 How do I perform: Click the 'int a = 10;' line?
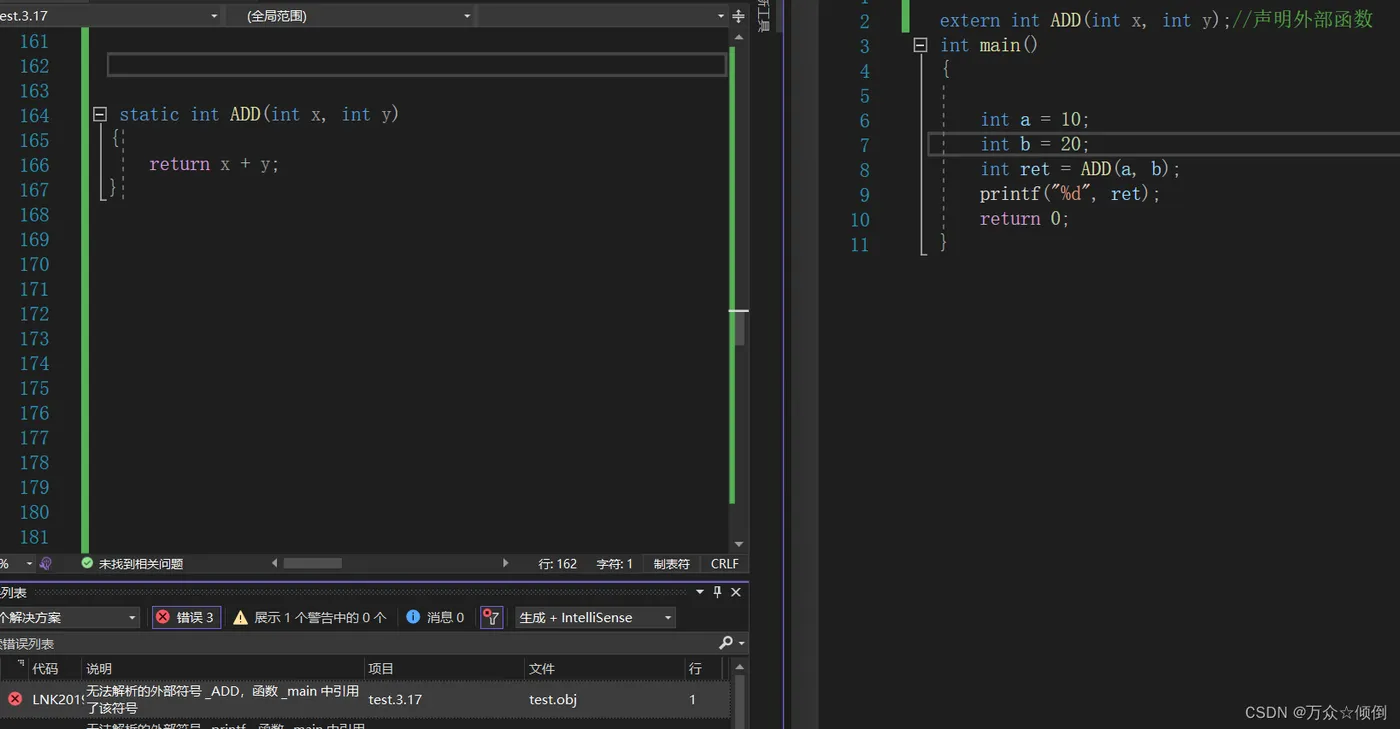click(x=1034, y=120)
